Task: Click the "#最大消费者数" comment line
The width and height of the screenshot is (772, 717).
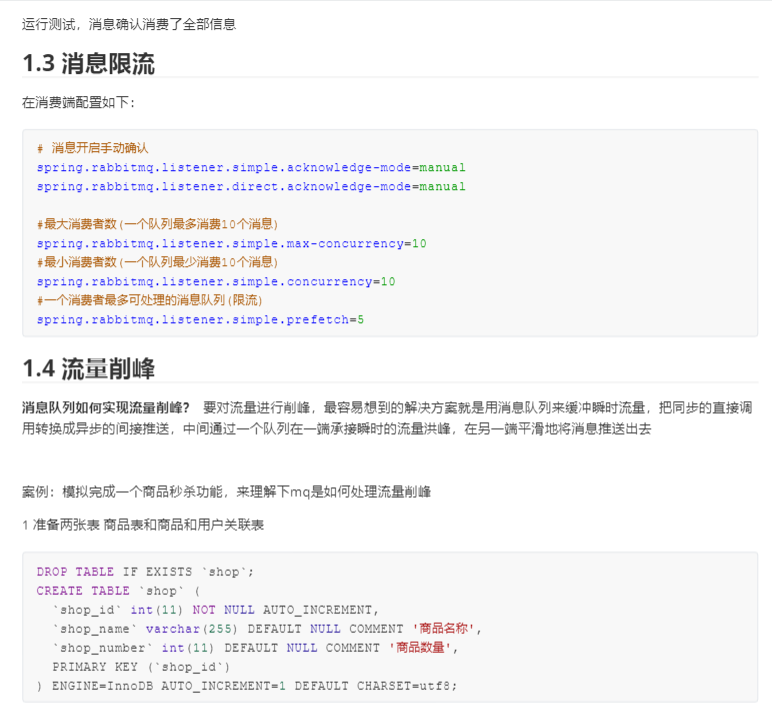Action: (x=157, y=224)
